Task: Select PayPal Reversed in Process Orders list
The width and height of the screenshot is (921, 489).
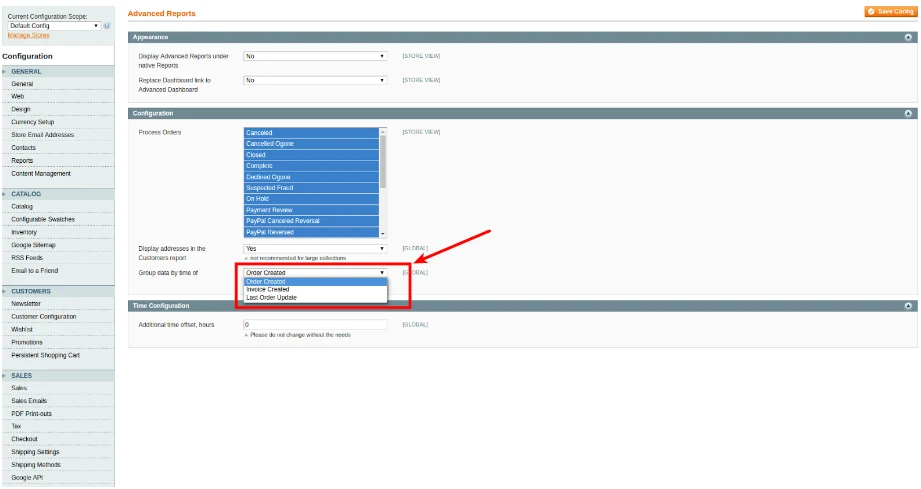Action: pyautogui.click(x=311, y=232)
